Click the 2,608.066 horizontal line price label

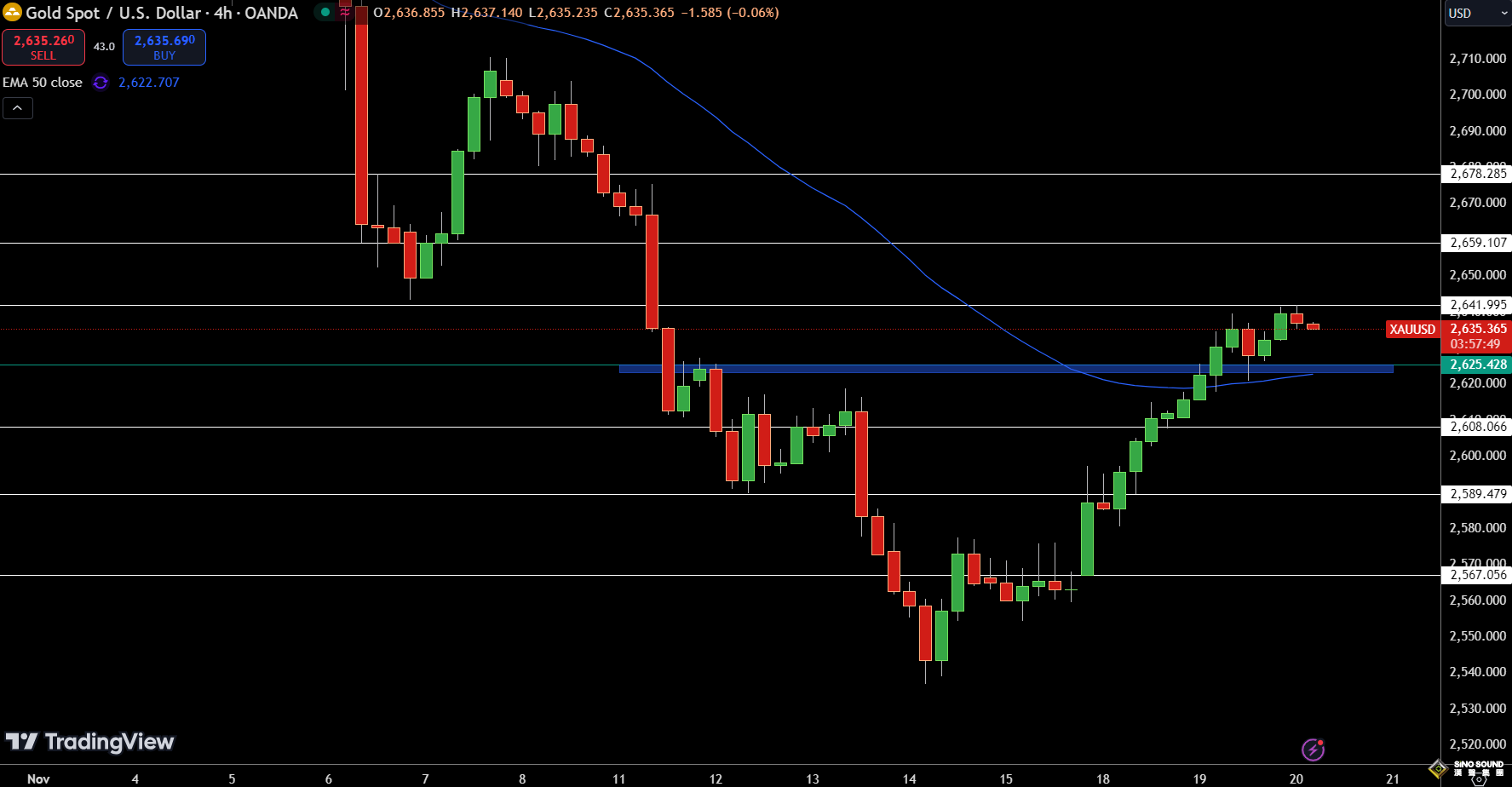[1477, 427]
